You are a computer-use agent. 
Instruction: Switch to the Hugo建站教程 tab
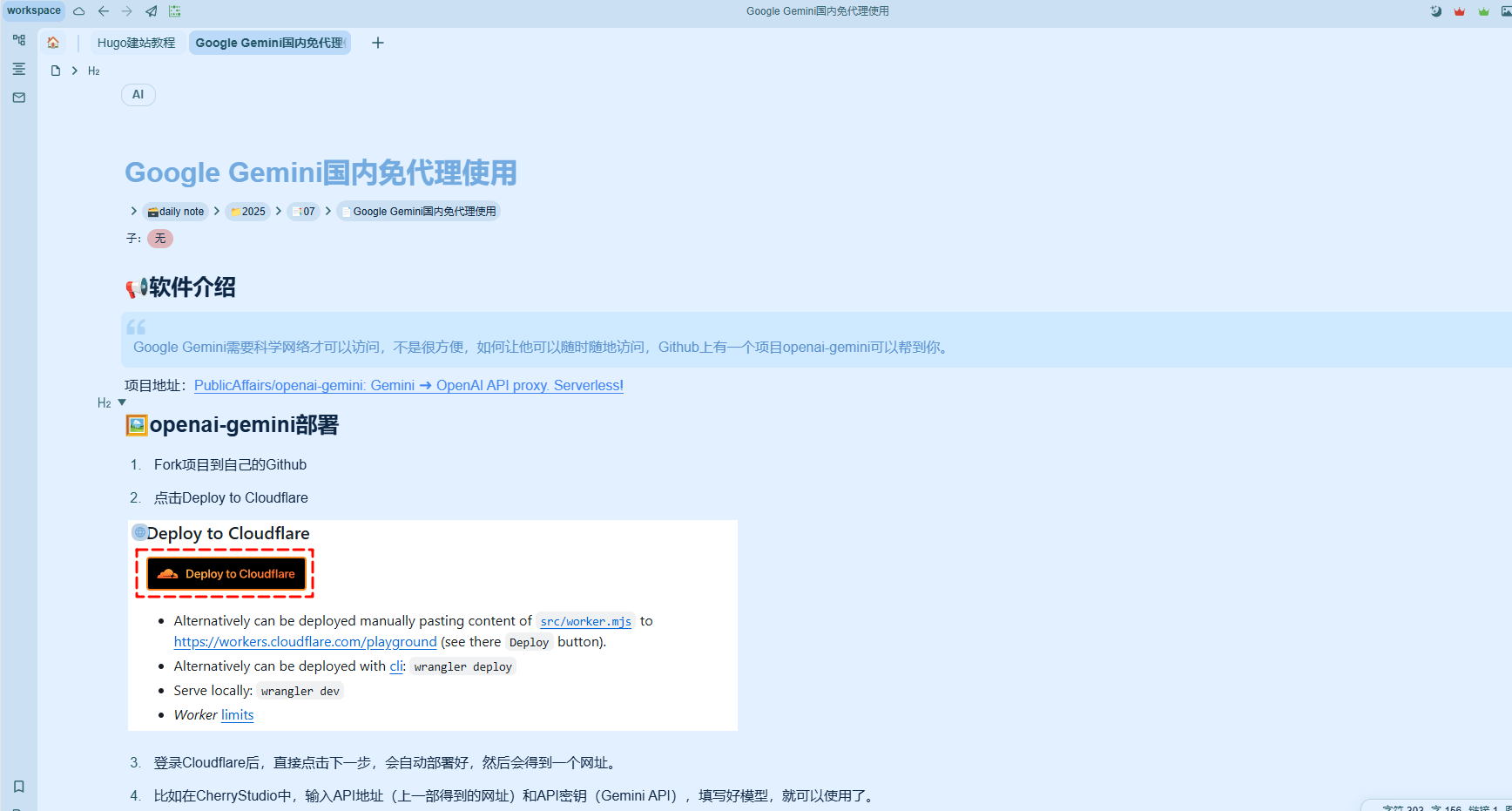pos(136,43)
